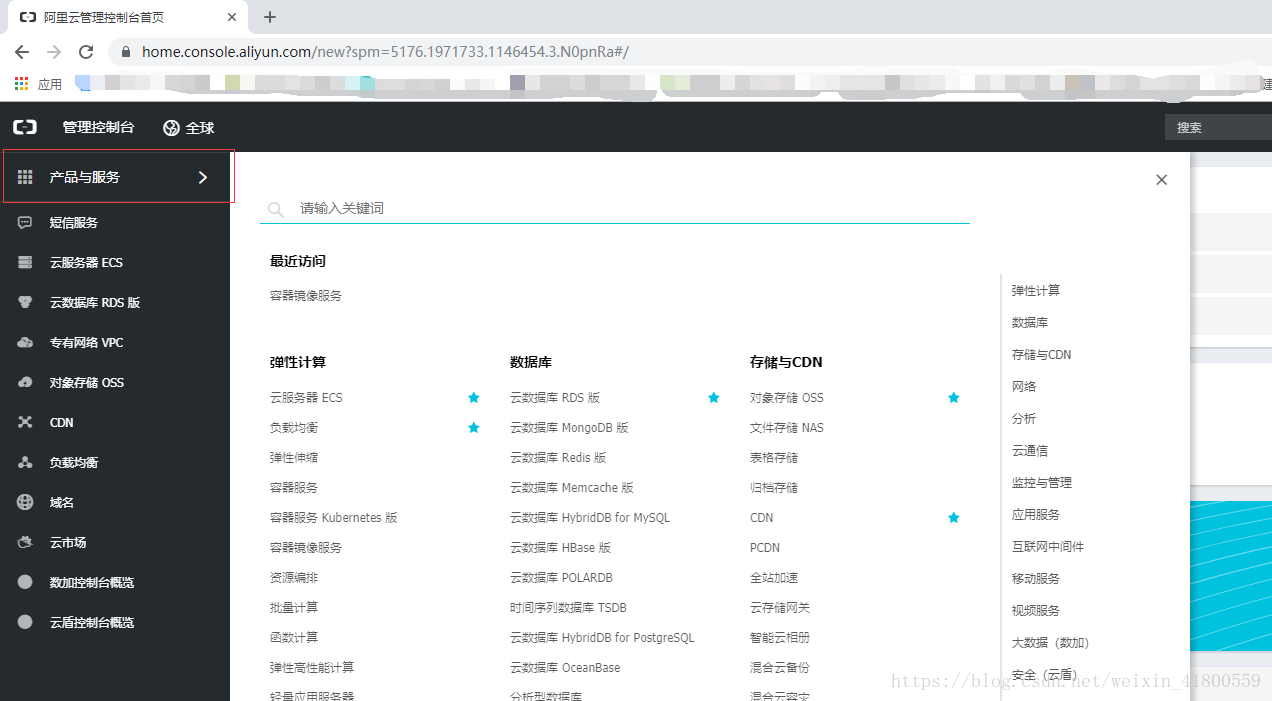The image size is (1272, 701).
Task: Open 函数计算 product link
Action: pyautogui.click(x=294, y=637)
